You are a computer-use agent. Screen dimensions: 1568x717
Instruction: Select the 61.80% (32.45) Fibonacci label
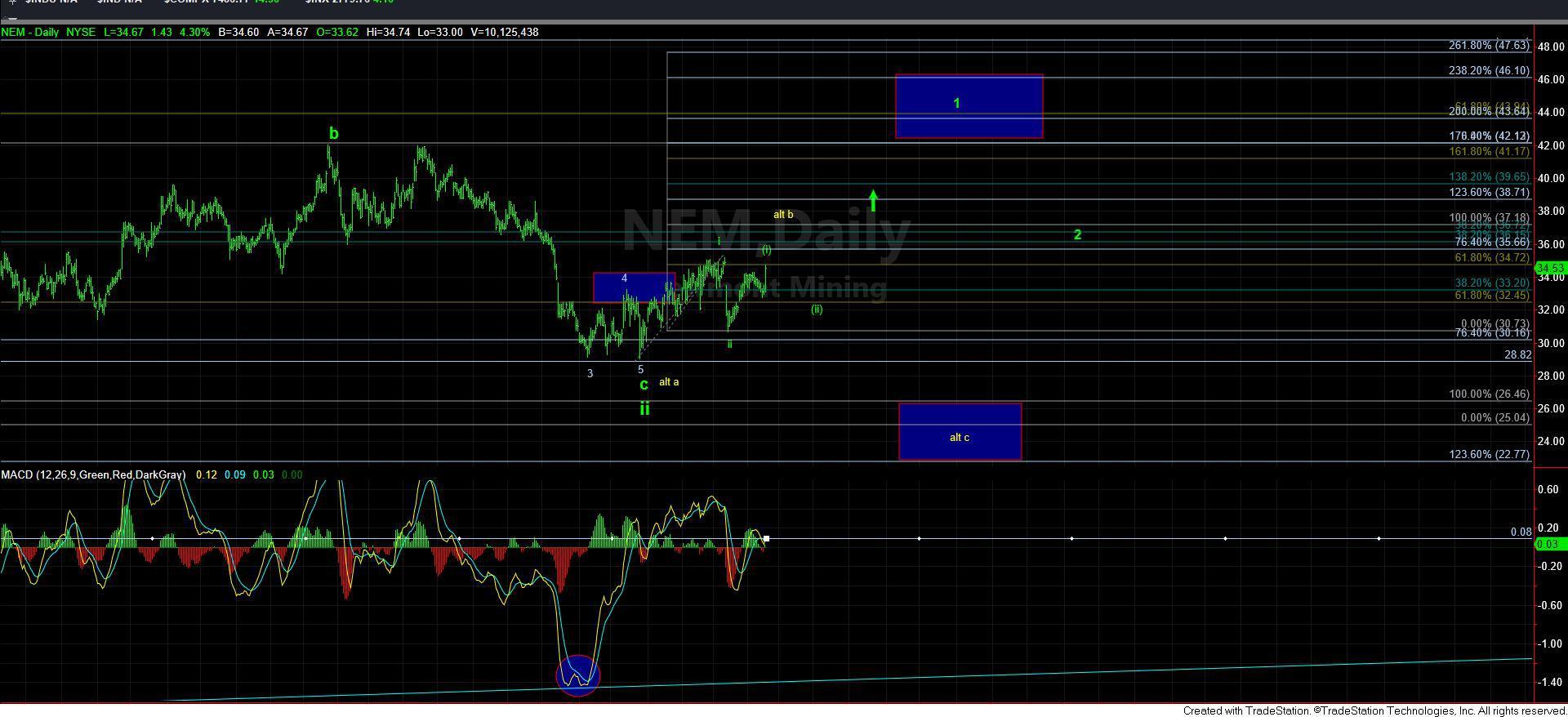[1492, 296]
